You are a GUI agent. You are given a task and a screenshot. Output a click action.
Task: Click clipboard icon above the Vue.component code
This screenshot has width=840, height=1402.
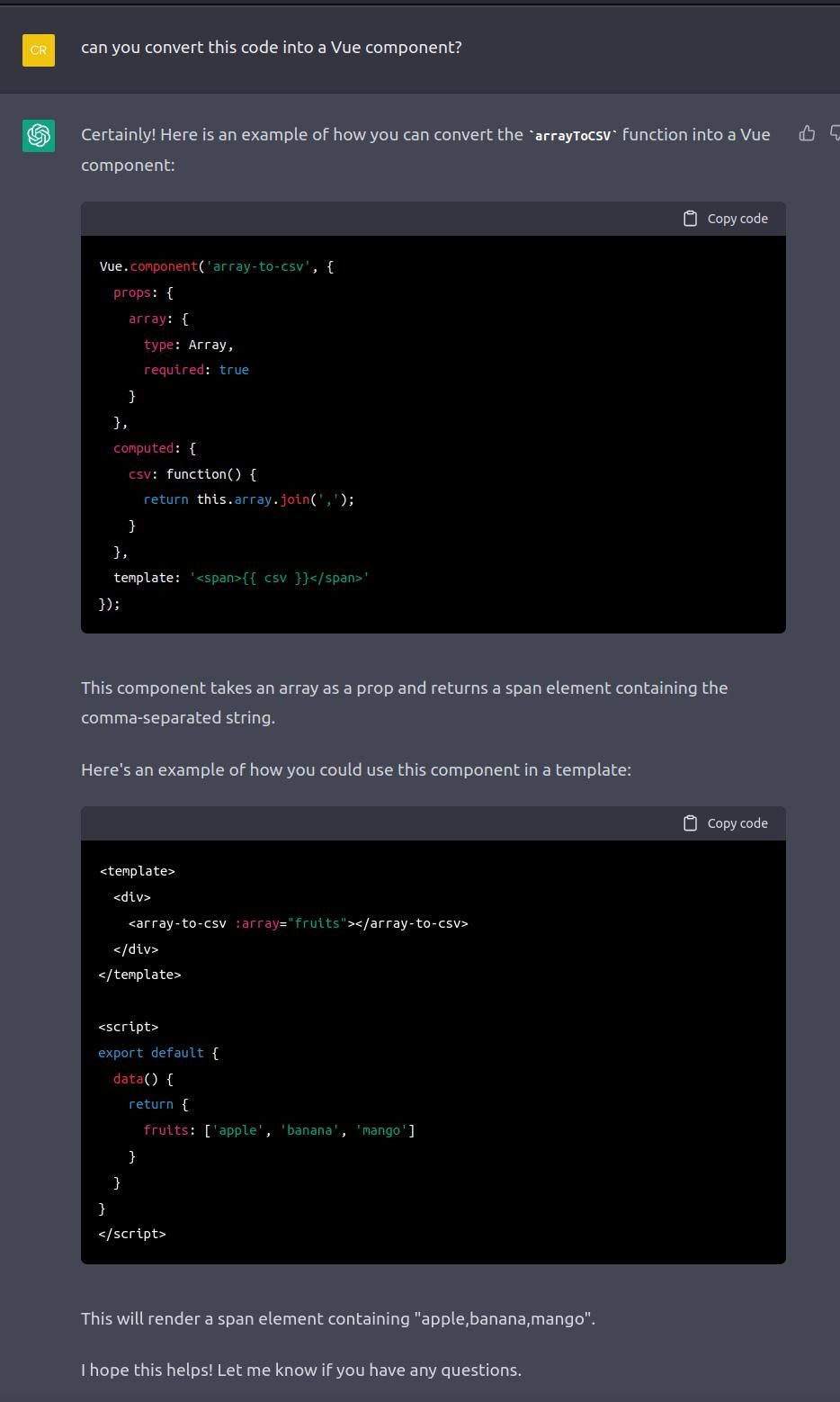coord(690,219)
